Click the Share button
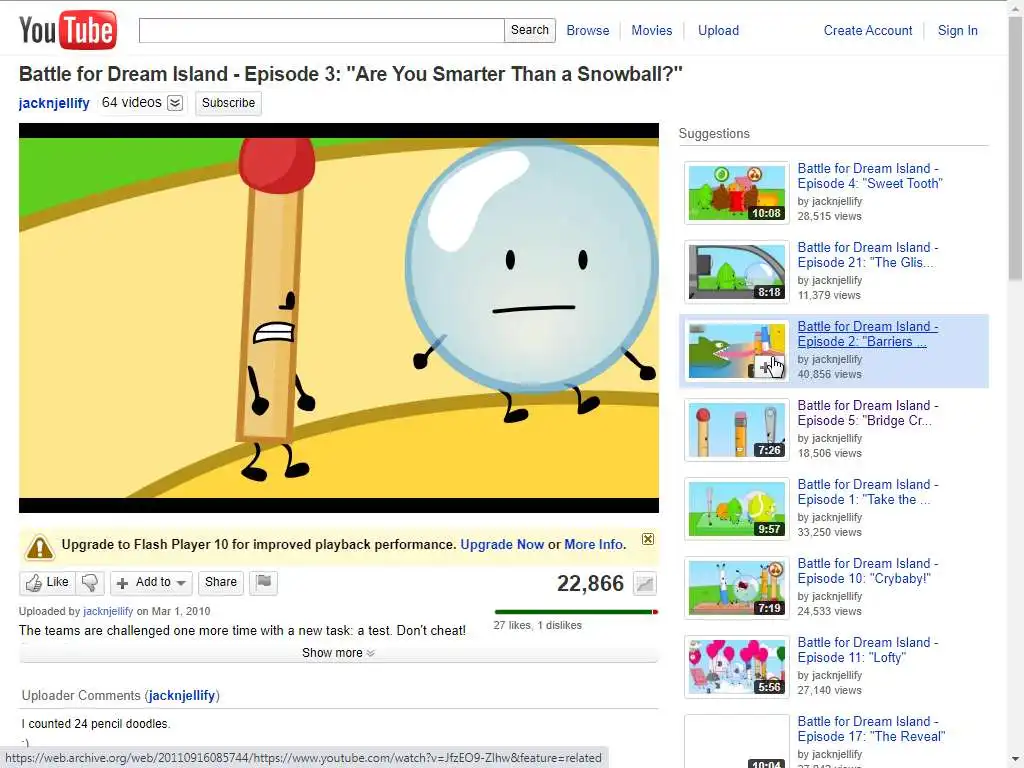 point(221,583)
